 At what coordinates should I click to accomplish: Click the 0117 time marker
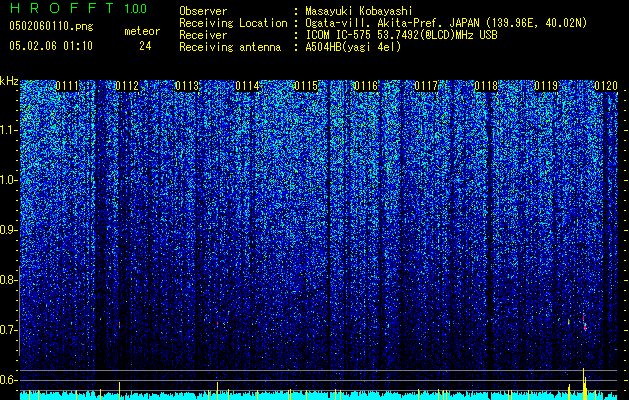pyautogui.click(x=426, y=86)
